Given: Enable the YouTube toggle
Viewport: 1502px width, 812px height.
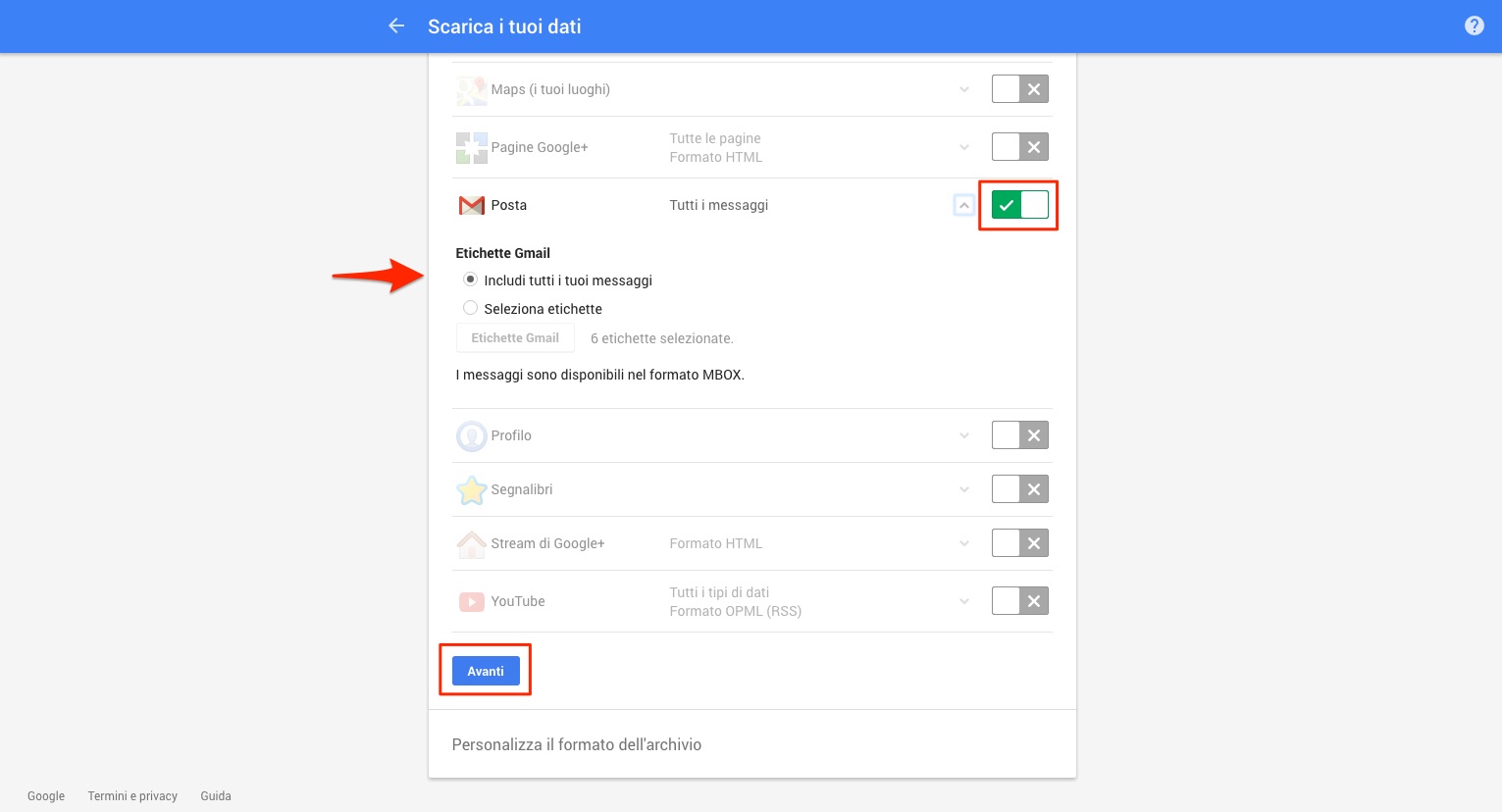Looking at the screenshot, I should click(1020, 601).
